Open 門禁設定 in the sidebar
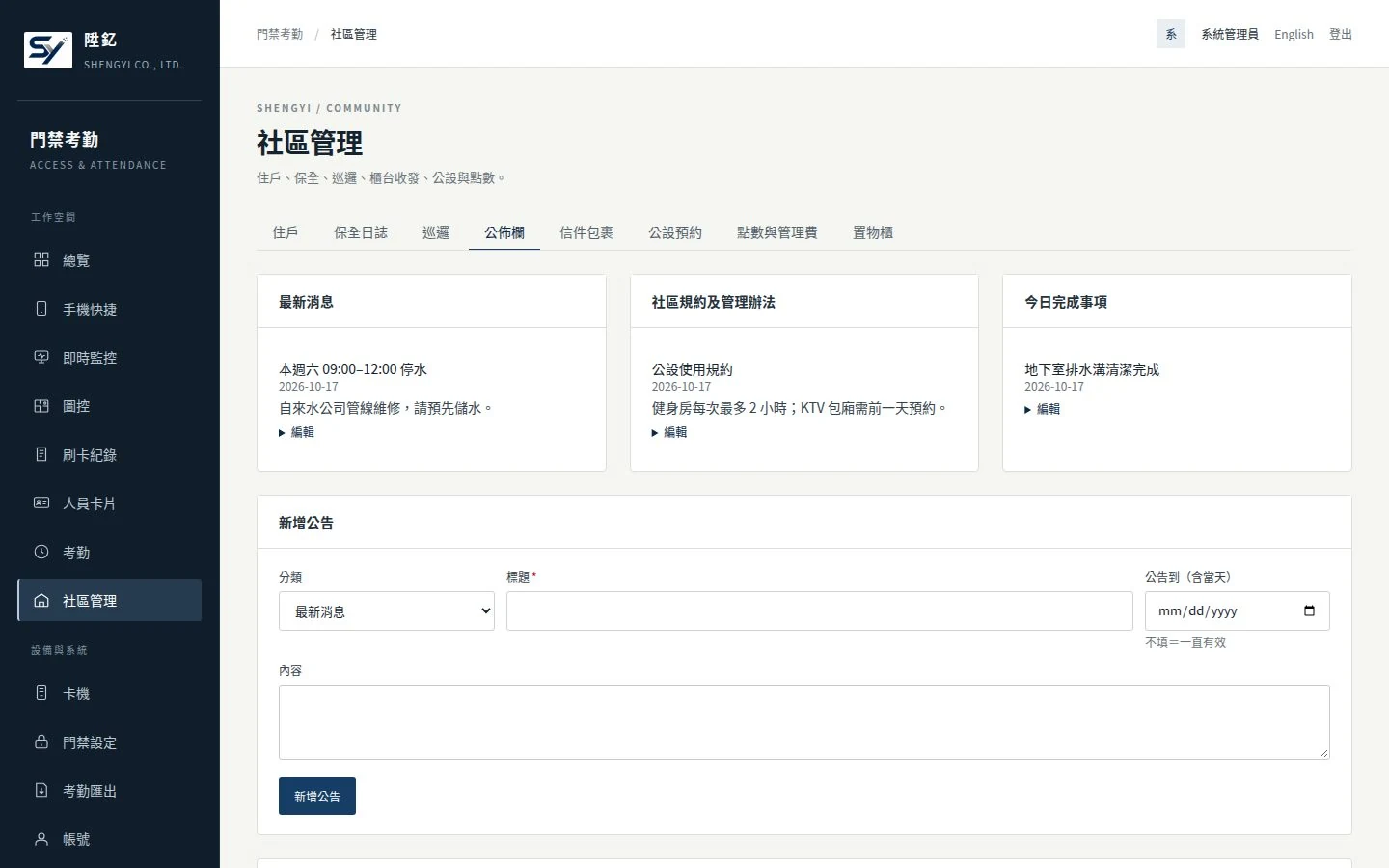Viewport: 1389px width, 868px height. pos(110,742)
